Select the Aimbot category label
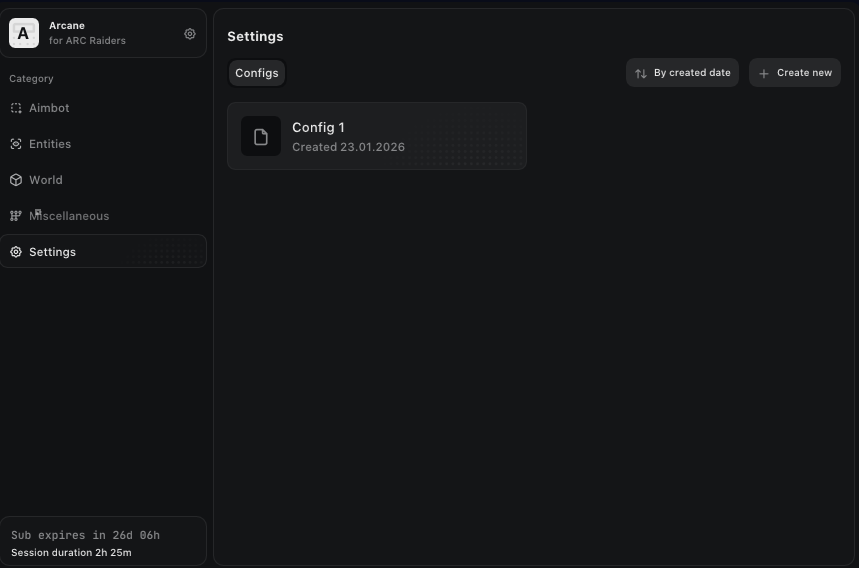 point(49,108)
